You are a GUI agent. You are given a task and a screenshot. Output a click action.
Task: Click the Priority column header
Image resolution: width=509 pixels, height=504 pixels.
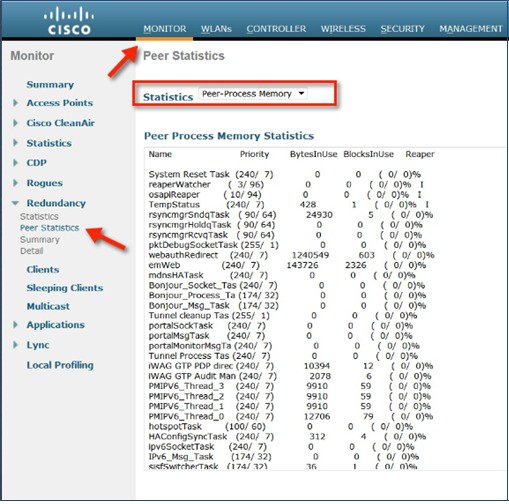point(254,154)
